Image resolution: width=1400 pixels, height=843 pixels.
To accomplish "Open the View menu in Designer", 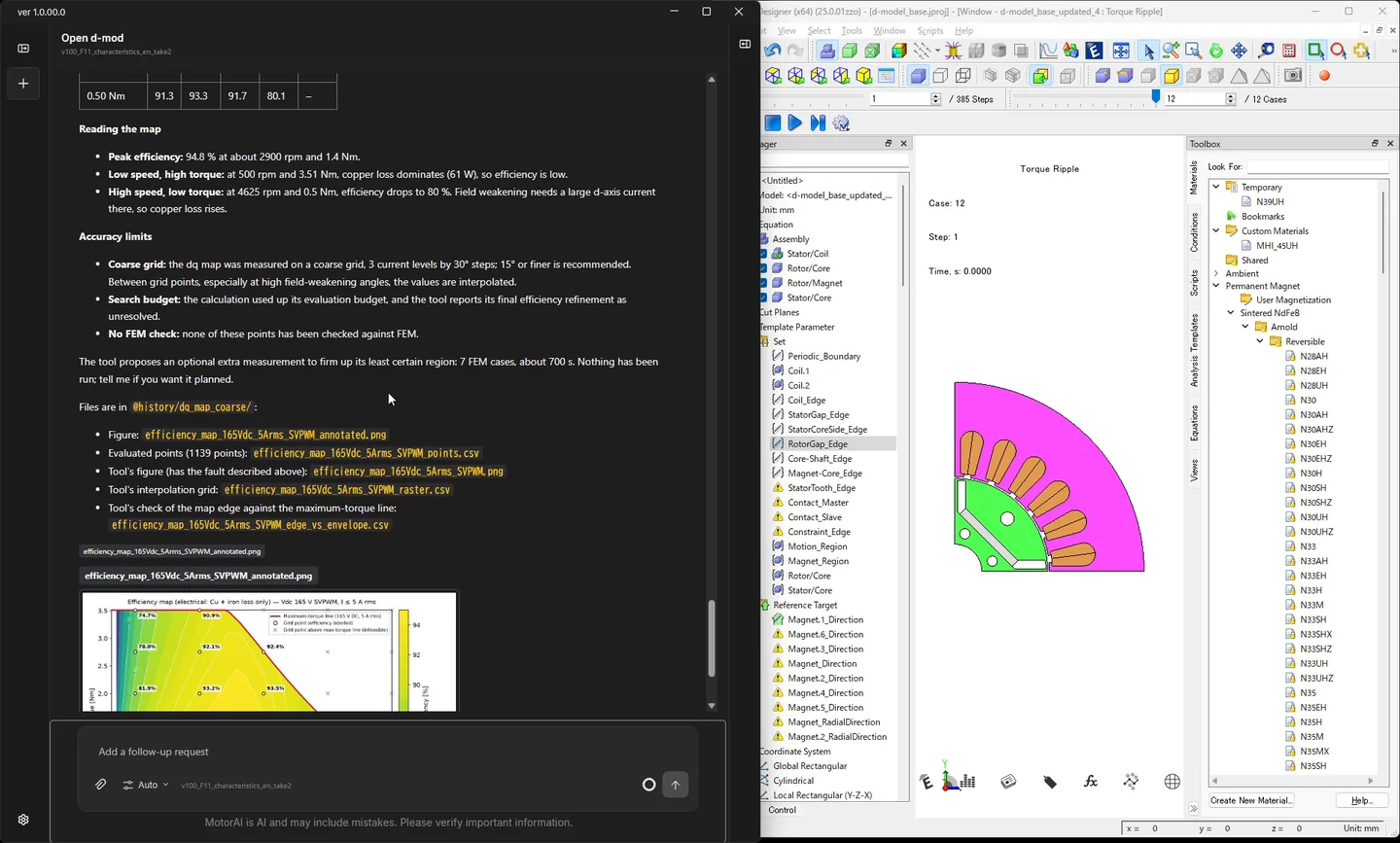I will tap(787, 31).
